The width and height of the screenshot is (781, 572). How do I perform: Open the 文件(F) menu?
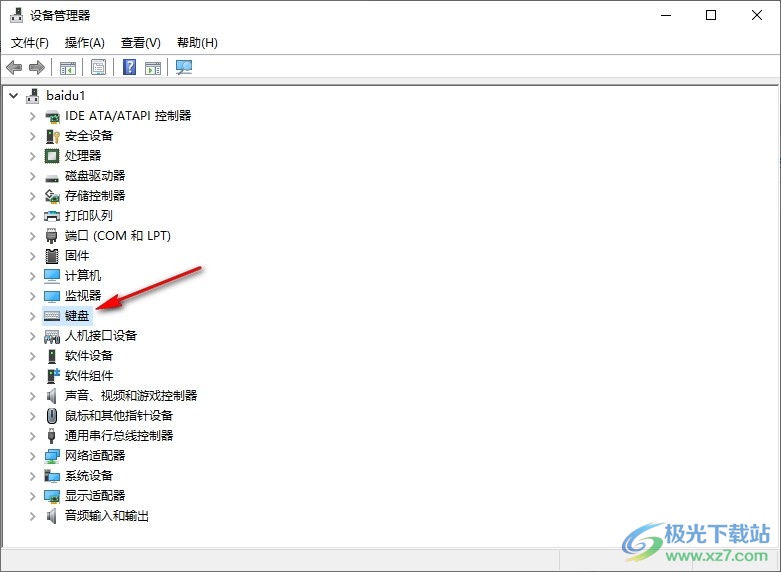click(x=30, y=43)
